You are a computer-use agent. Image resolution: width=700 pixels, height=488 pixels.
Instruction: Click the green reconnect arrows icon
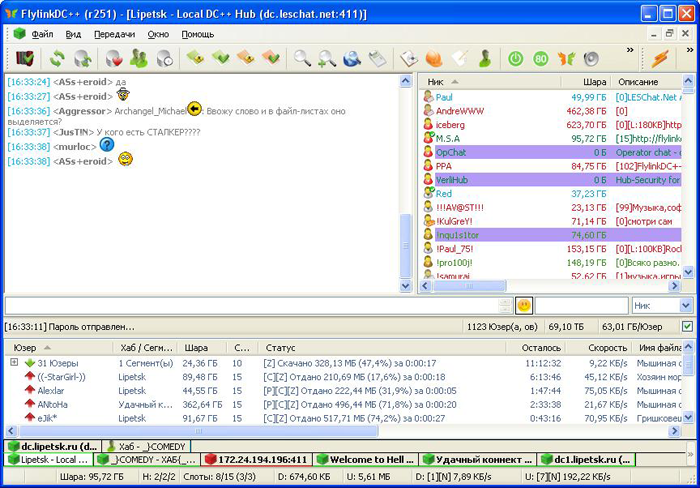57,58
